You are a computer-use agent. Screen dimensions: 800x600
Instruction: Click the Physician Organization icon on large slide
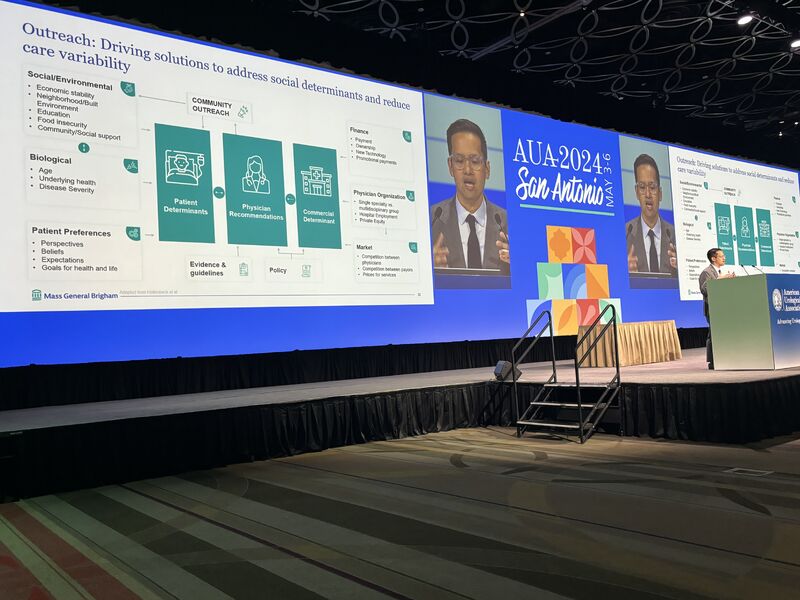(x=410, y=196)
